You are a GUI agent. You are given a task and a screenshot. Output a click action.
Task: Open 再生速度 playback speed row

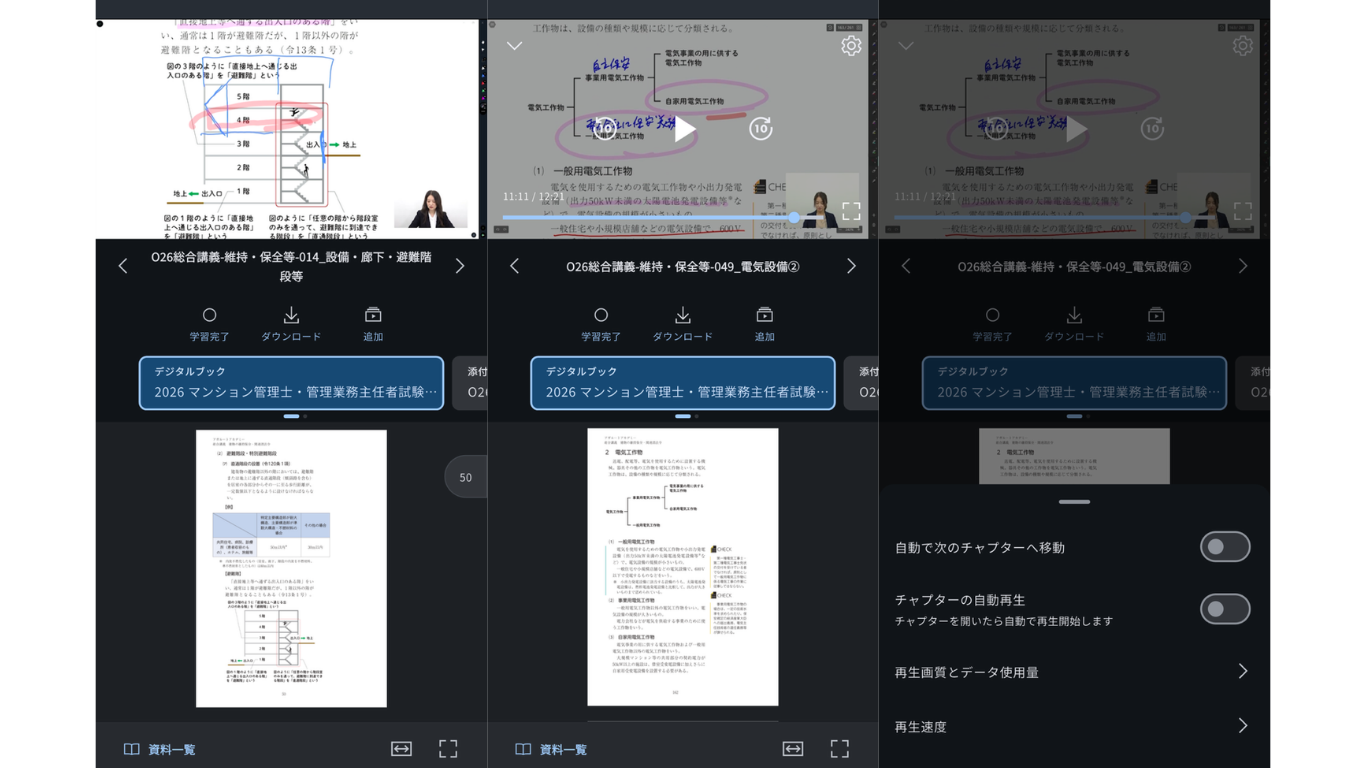click(x=1074, y=726)
